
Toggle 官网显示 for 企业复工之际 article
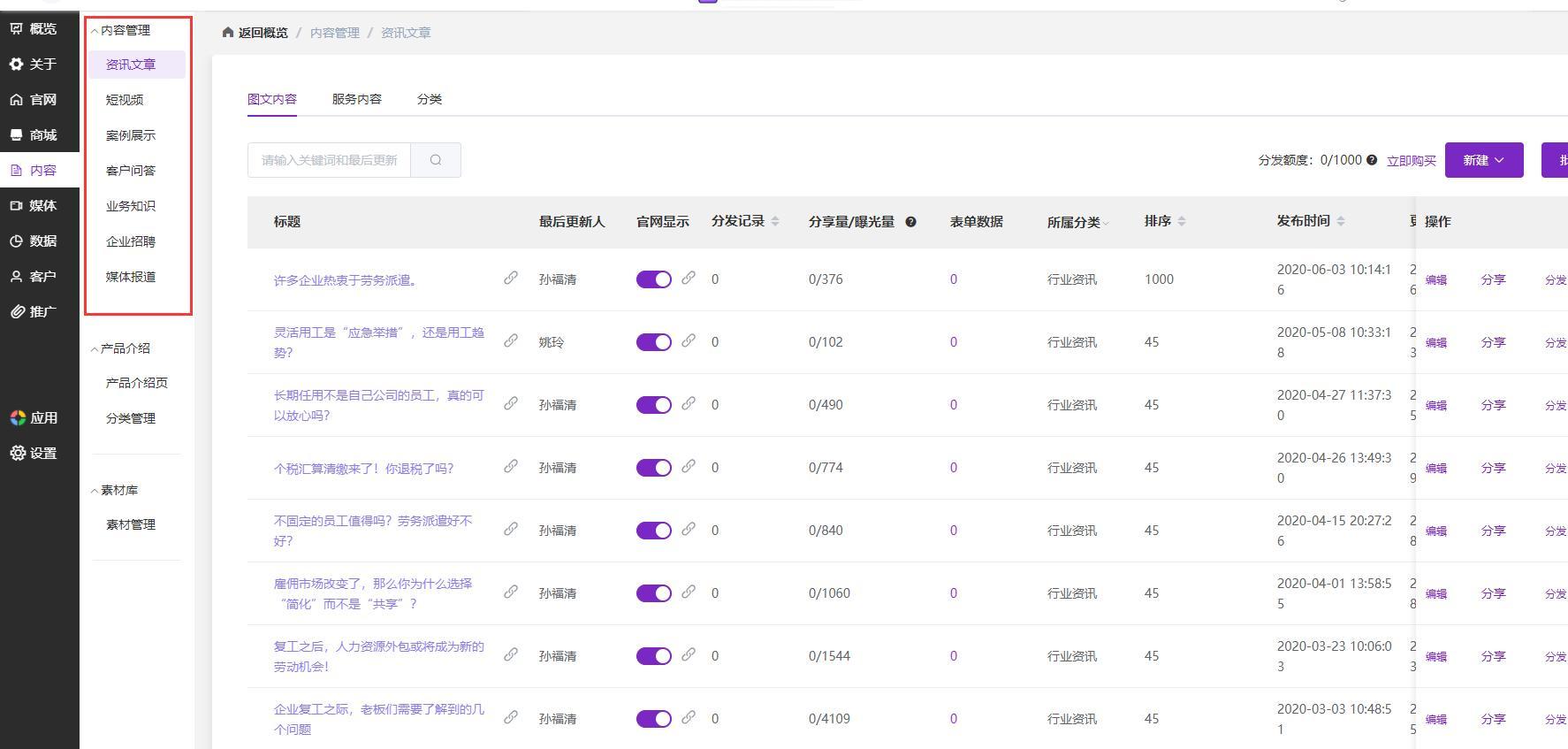tap(654, 719)
